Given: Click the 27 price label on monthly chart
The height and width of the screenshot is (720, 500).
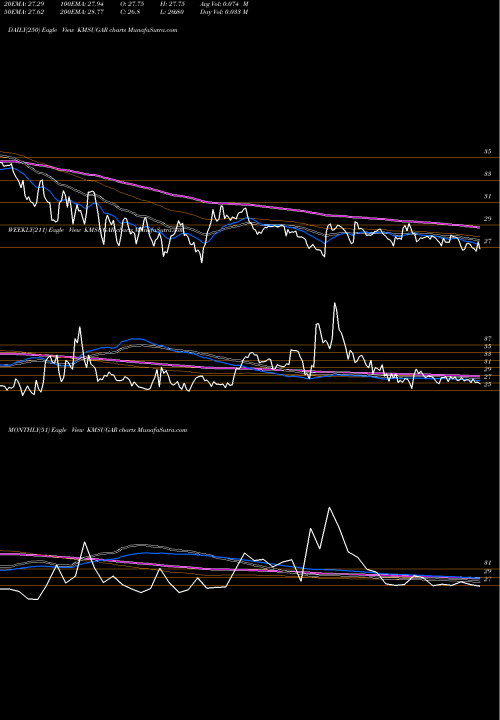Looking at the screenshot, I should tap(487, 579).
